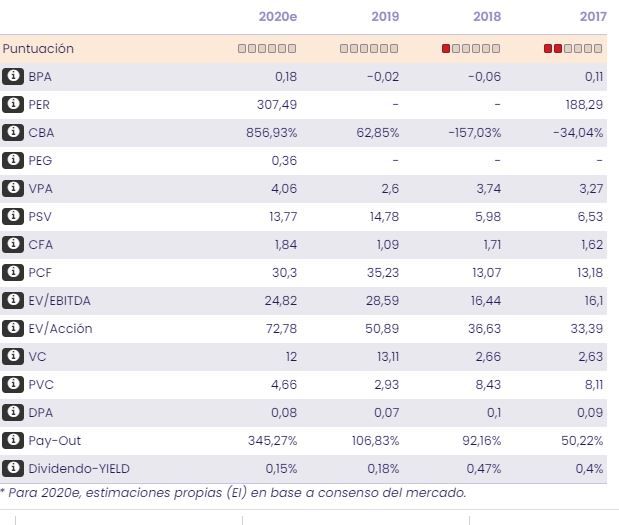This screenshot has height=525, width=619.
Task: Show info for the PEG ratio
Action: [x=13, y=160]
